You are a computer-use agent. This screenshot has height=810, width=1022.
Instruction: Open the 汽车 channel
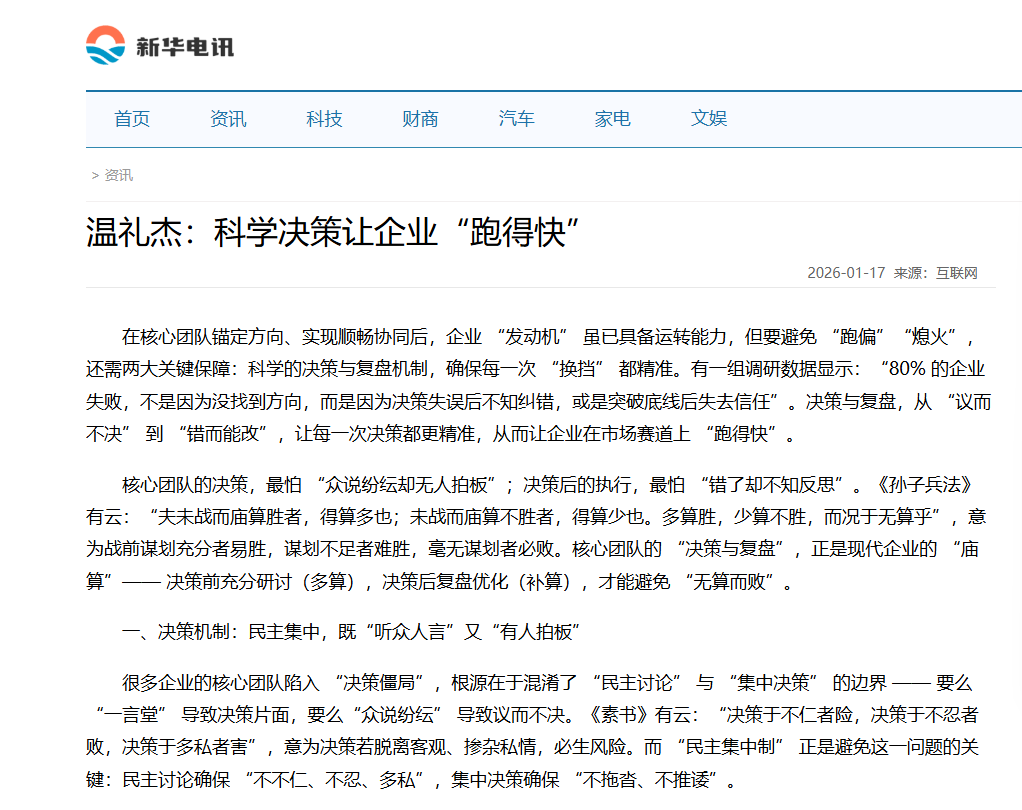click(515, 118)
